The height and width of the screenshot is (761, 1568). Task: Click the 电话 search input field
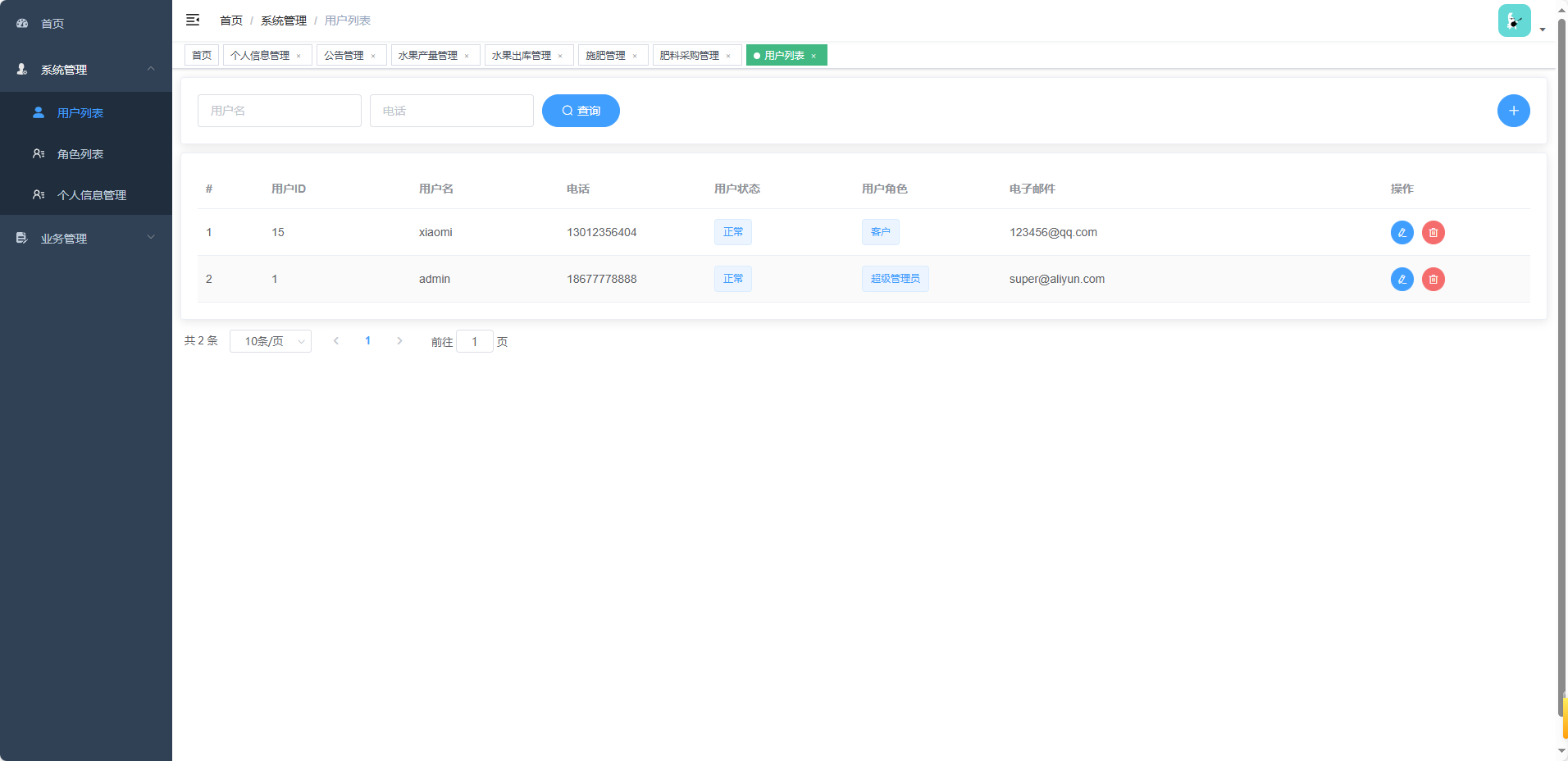point(451,111)
